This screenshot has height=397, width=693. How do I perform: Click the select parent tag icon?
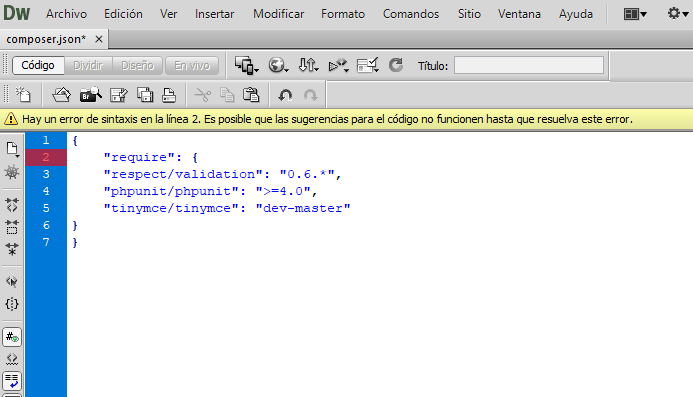tap(12, 282)
